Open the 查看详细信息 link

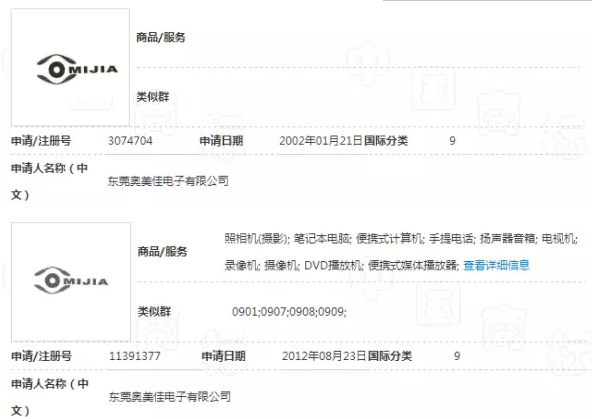pyautogui.click(x=496, y=265)
